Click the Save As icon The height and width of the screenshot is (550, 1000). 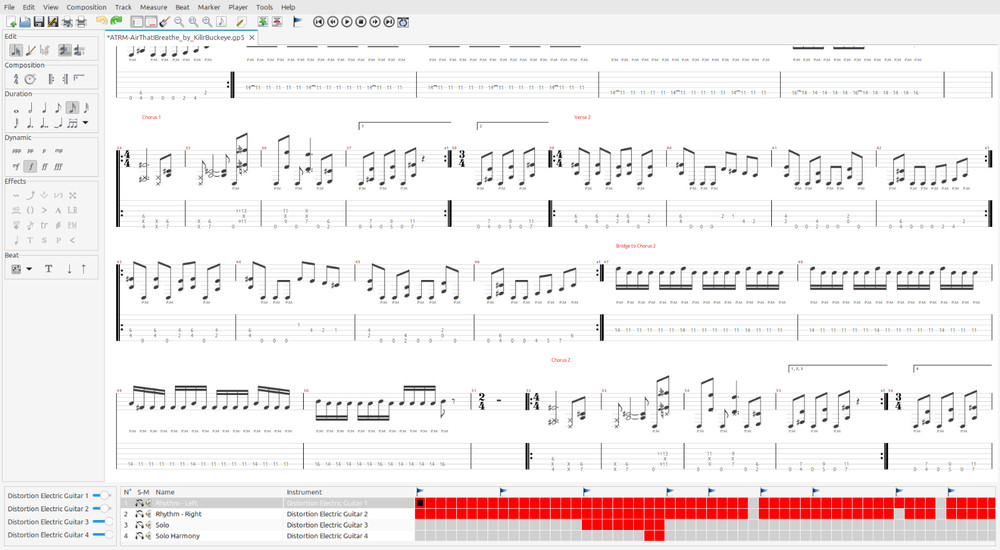[53, 22]
